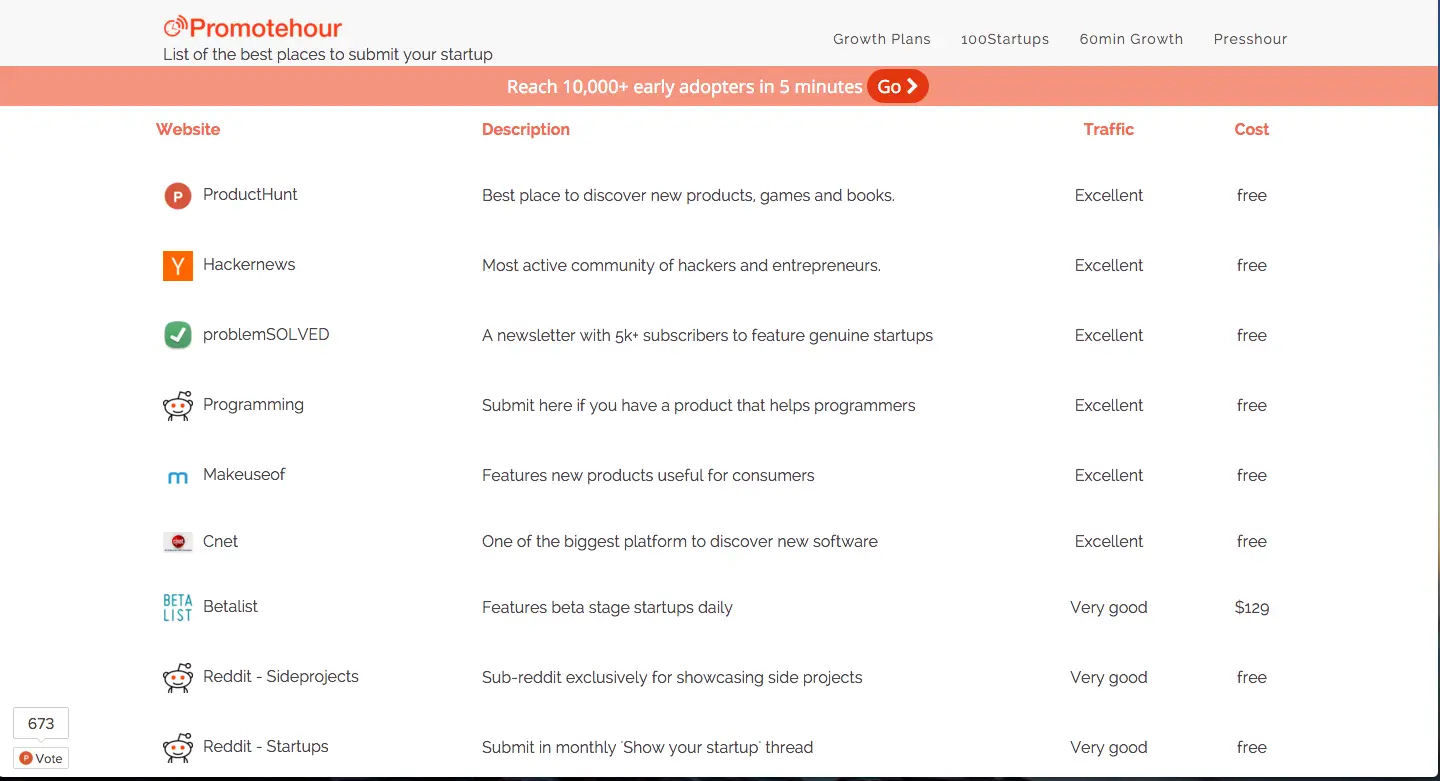Click the Makeuseof logo icon
This screenshot has width=1440, height=781.
coord(177,478)
